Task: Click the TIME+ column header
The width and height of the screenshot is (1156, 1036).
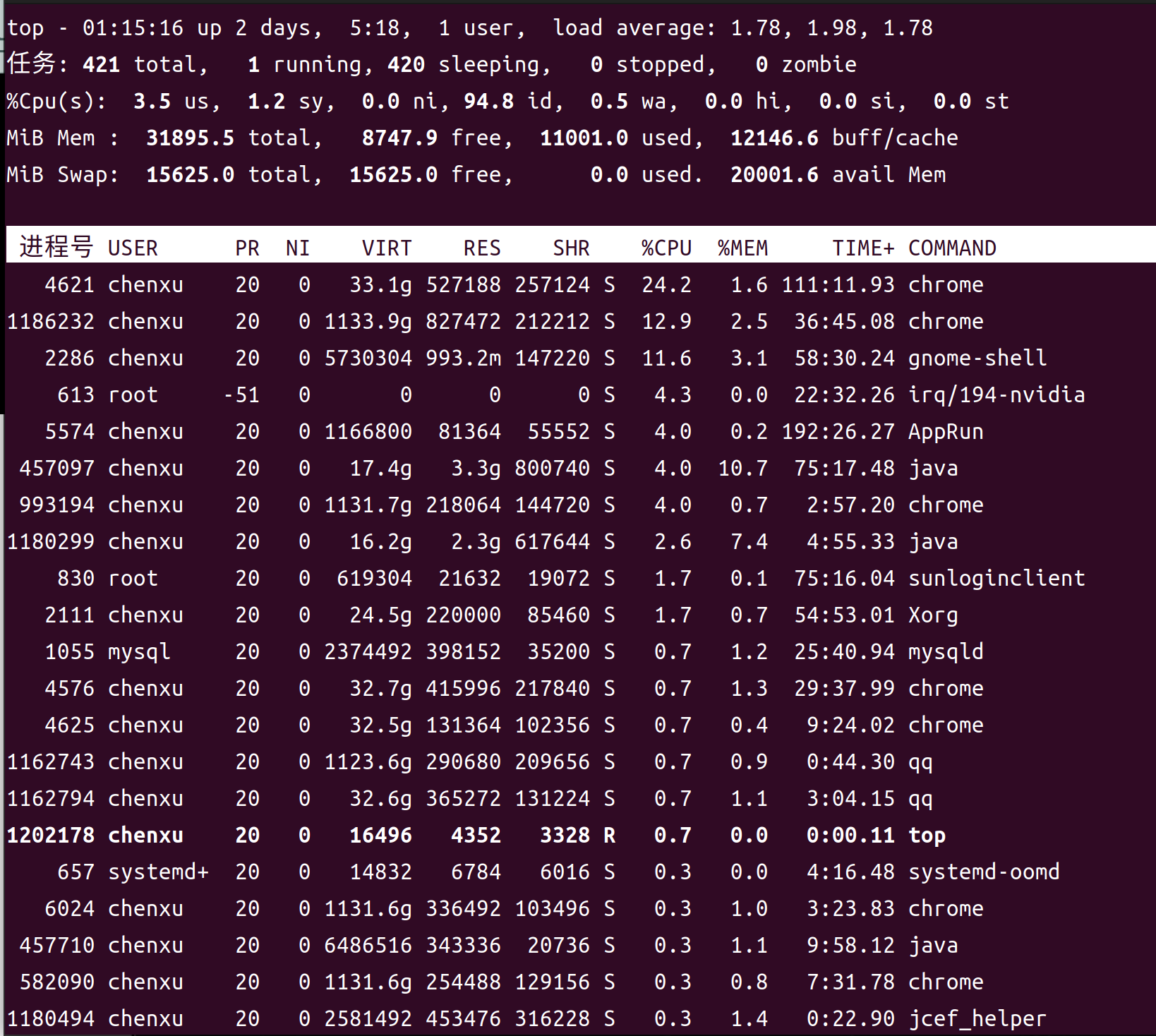Action: (x=863, y=248)
